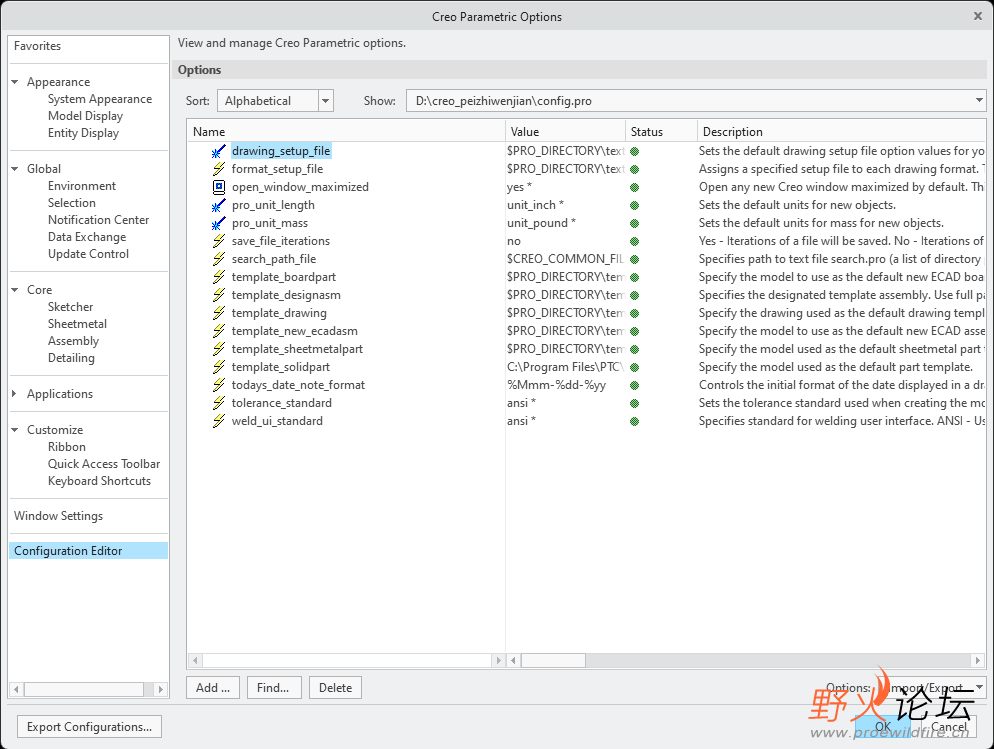Open the Environment options
Image resolution: width=994 pixels, height=749 pixels.
82,186
